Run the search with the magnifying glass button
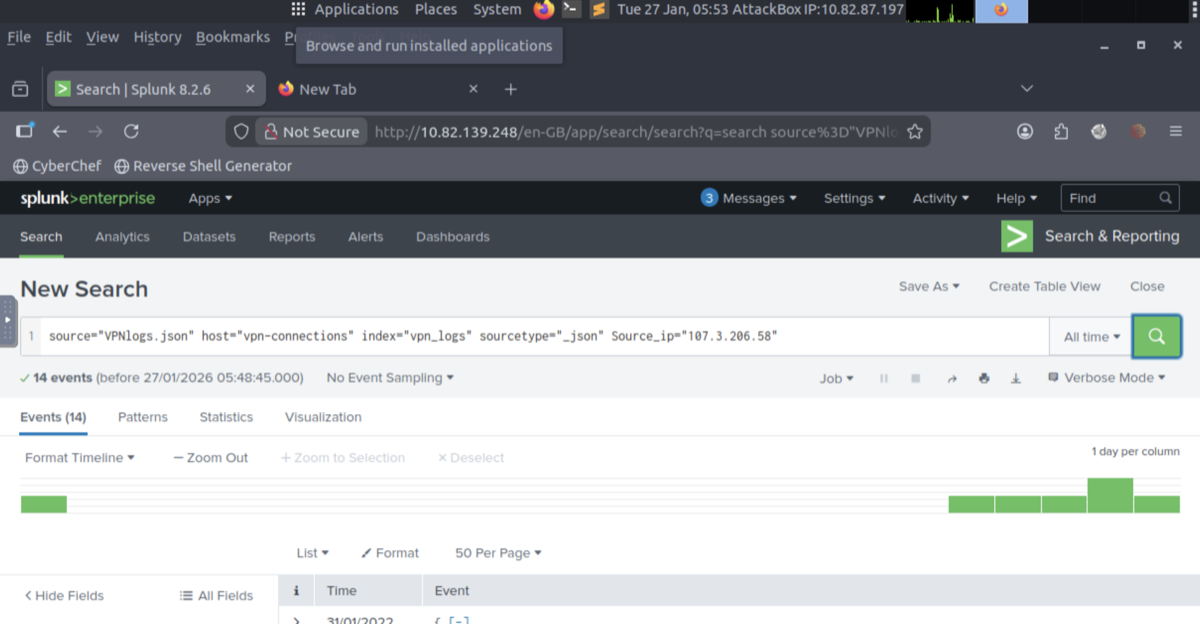 1157,337
